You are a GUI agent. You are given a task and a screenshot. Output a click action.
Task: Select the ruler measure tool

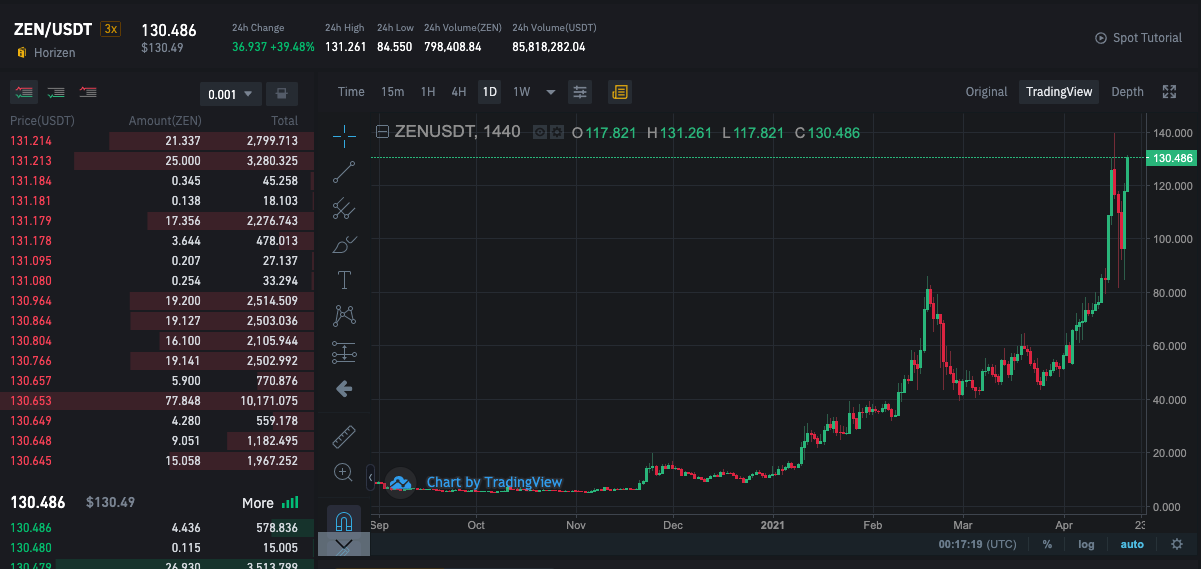pos(344,437)
